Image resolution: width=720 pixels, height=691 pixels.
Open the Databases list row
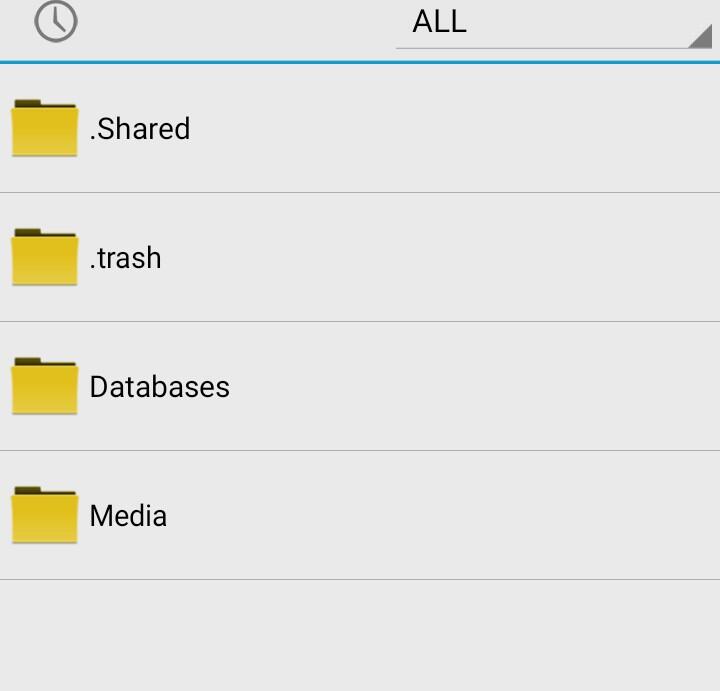point(400,387)
